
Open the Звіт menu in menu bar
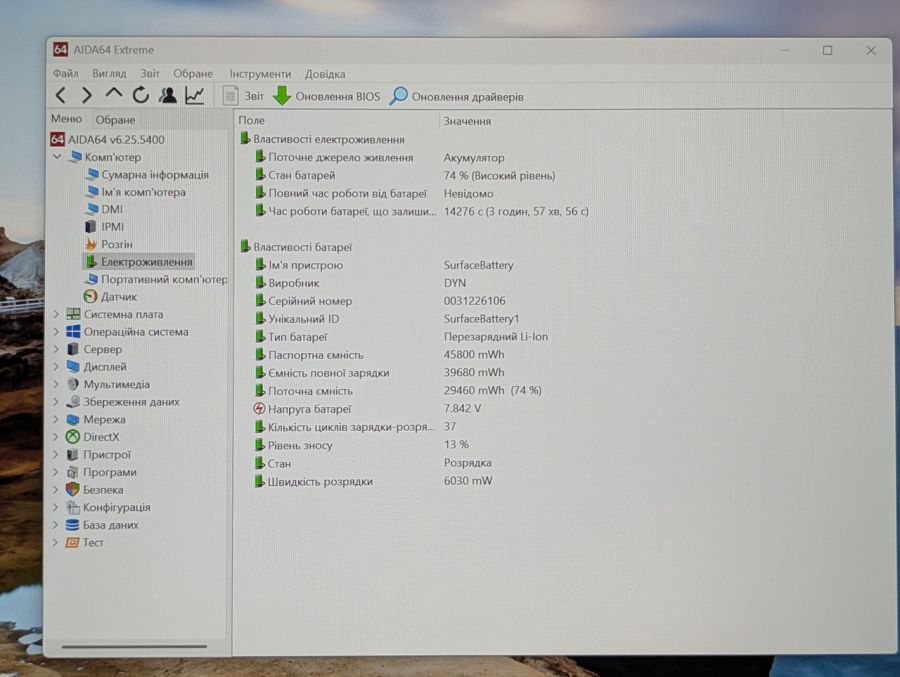click(x=150, y=73)
